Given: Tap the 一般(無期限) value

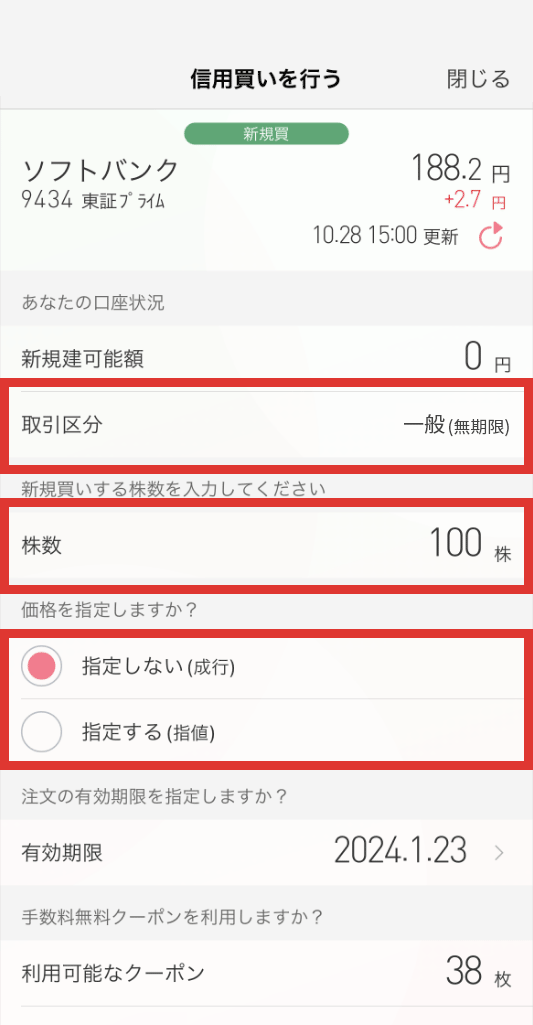Looking at the screenshot, I should click(x=456, y=426).
